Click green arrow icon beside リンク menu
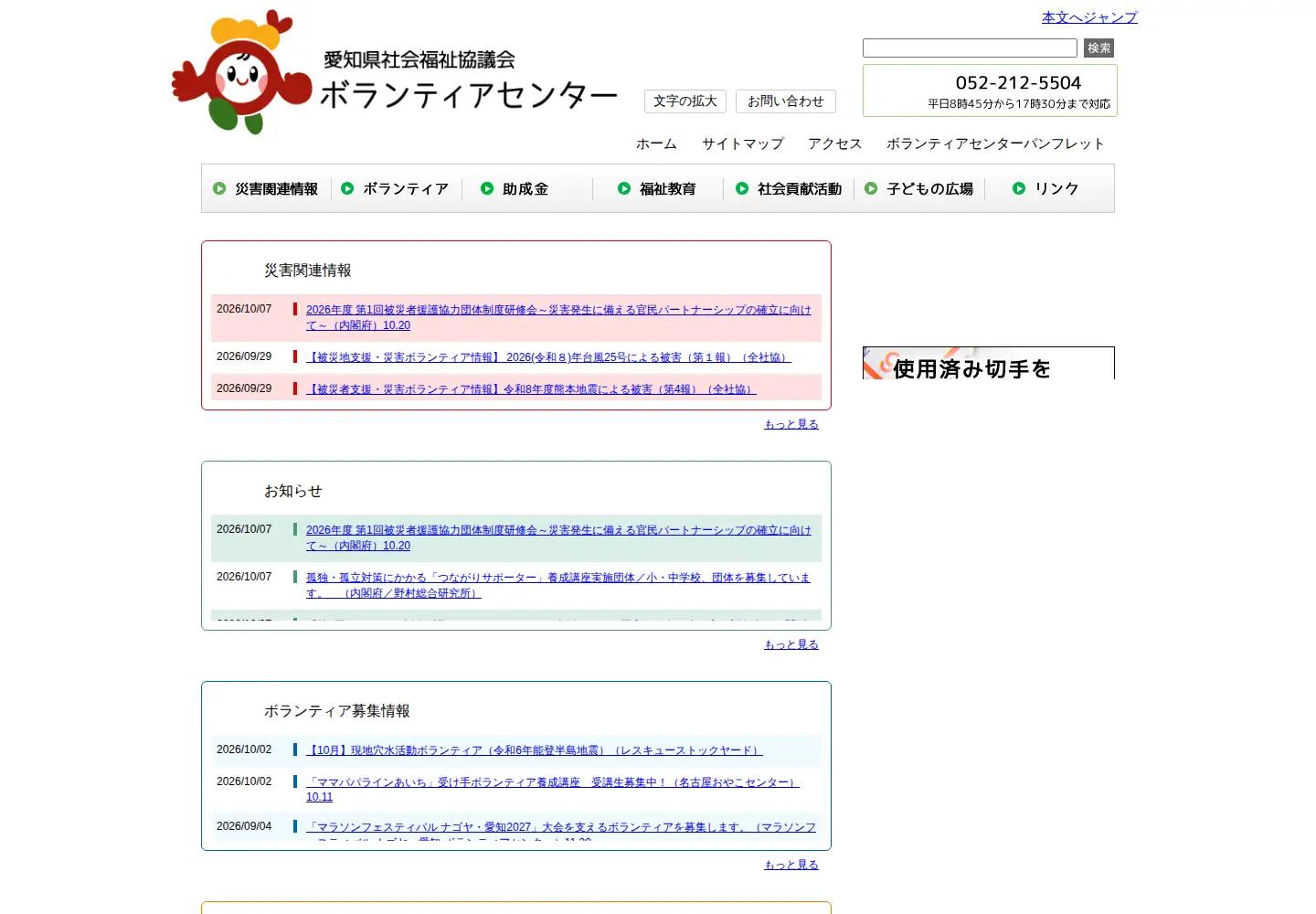The image size is (1316, 914). click(1019, 188)
